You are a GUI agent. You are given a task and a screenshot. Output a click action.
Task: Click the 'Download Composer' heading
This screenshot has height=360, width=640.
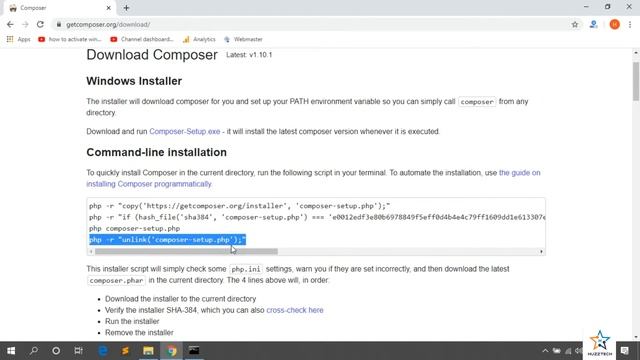[152, 55]
